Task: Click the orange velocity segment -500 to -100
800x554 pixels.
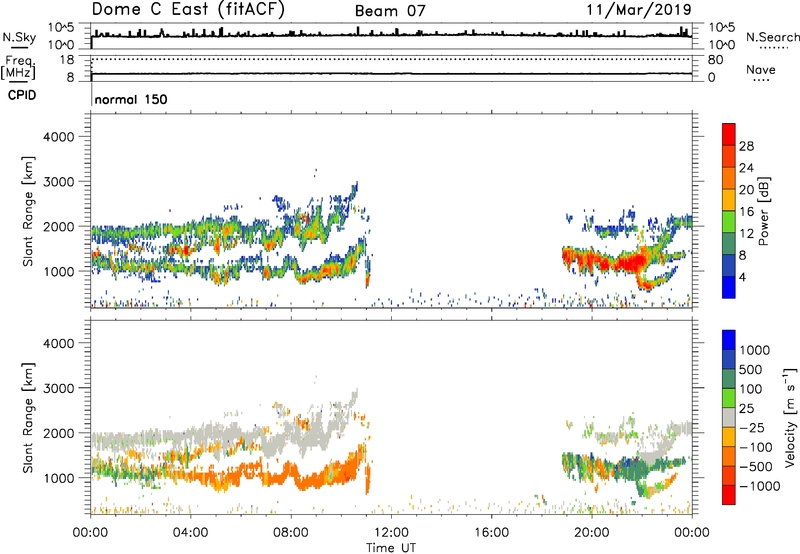Action: click(x=729, y=456)
